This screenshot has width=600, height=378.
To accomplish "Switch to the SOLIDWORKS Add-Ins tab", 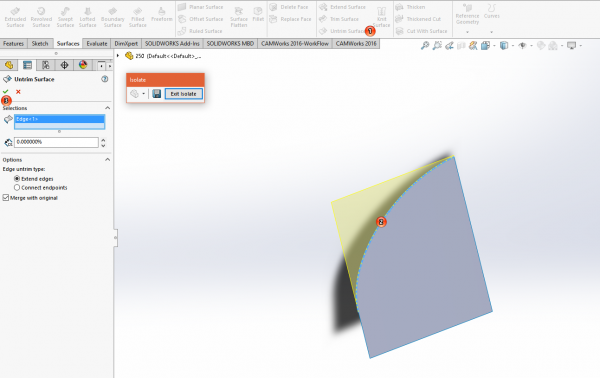I will pos(172,44).
